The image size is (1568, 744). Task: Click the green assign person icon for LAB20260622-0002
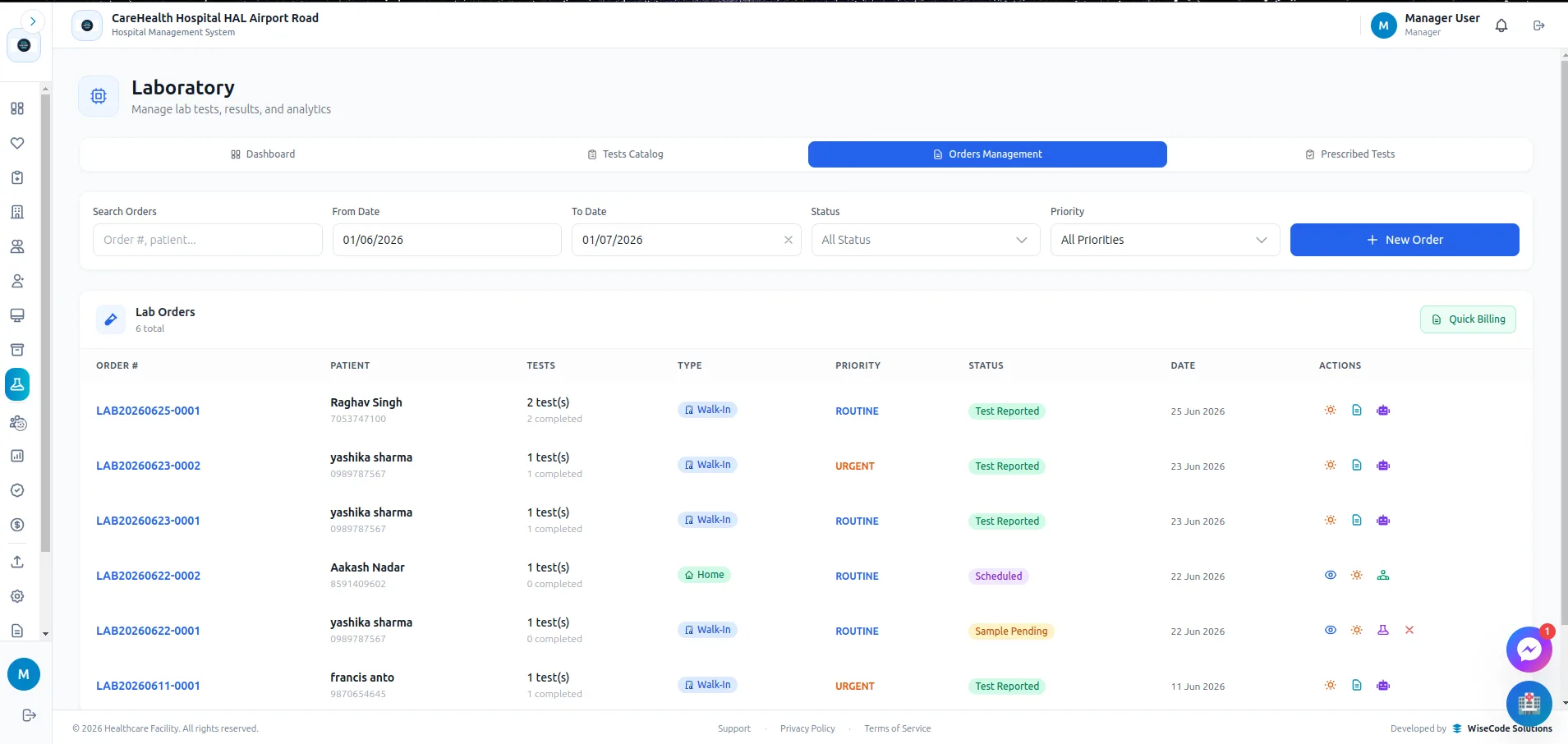(1383, 576)
